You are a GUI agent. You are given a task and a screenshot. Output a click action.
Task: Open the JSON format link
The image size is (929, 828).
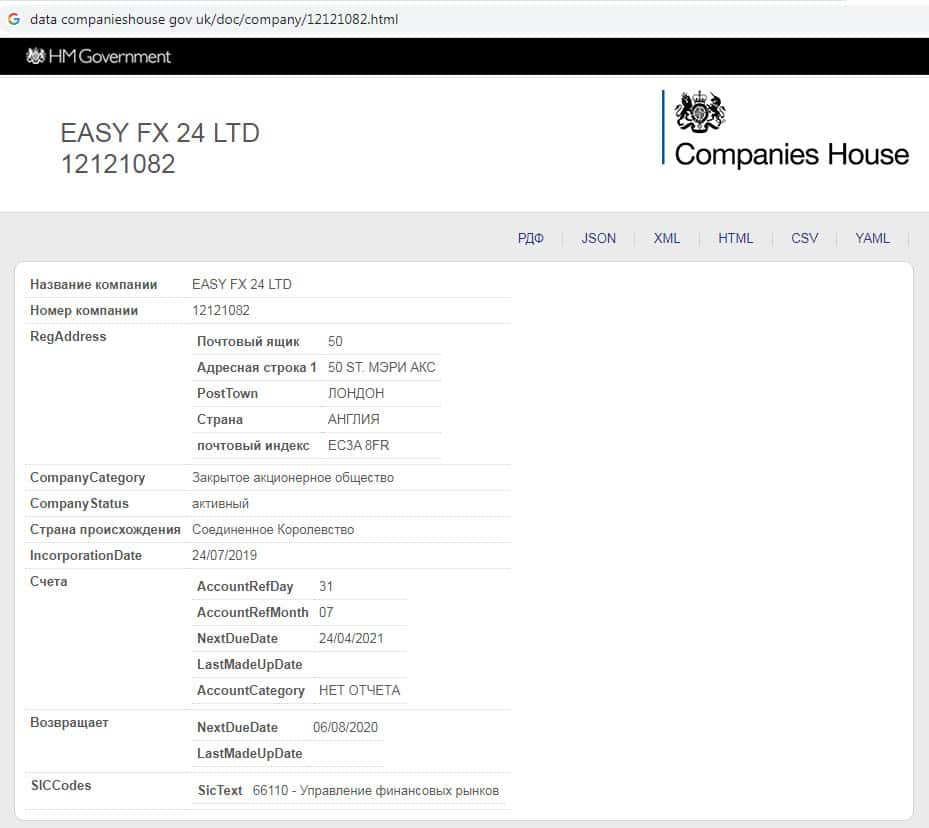(x=598, y=238)
